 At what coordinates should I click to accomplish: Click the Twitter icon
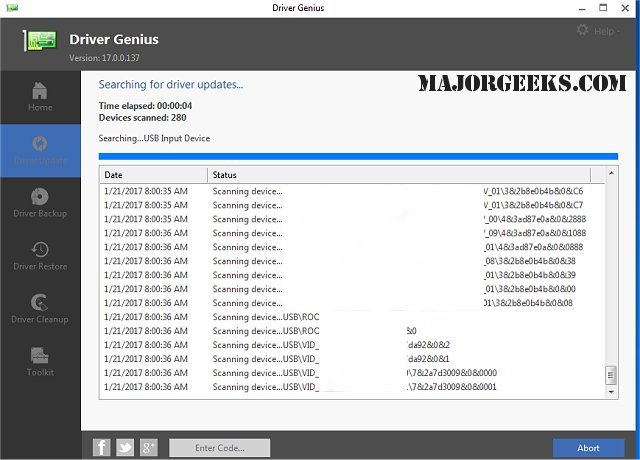tap(125, 447)
